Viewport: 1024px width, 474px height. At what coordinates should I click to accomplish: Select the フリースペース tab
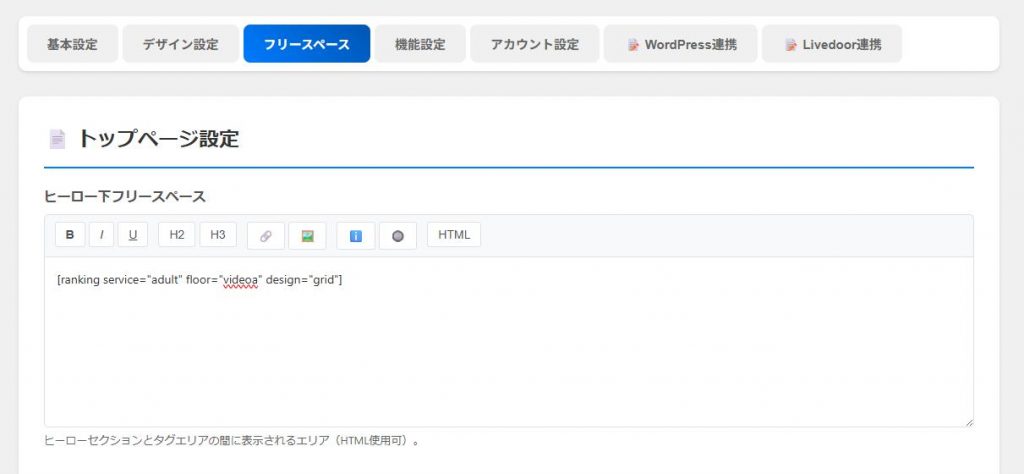click(306, 44)
